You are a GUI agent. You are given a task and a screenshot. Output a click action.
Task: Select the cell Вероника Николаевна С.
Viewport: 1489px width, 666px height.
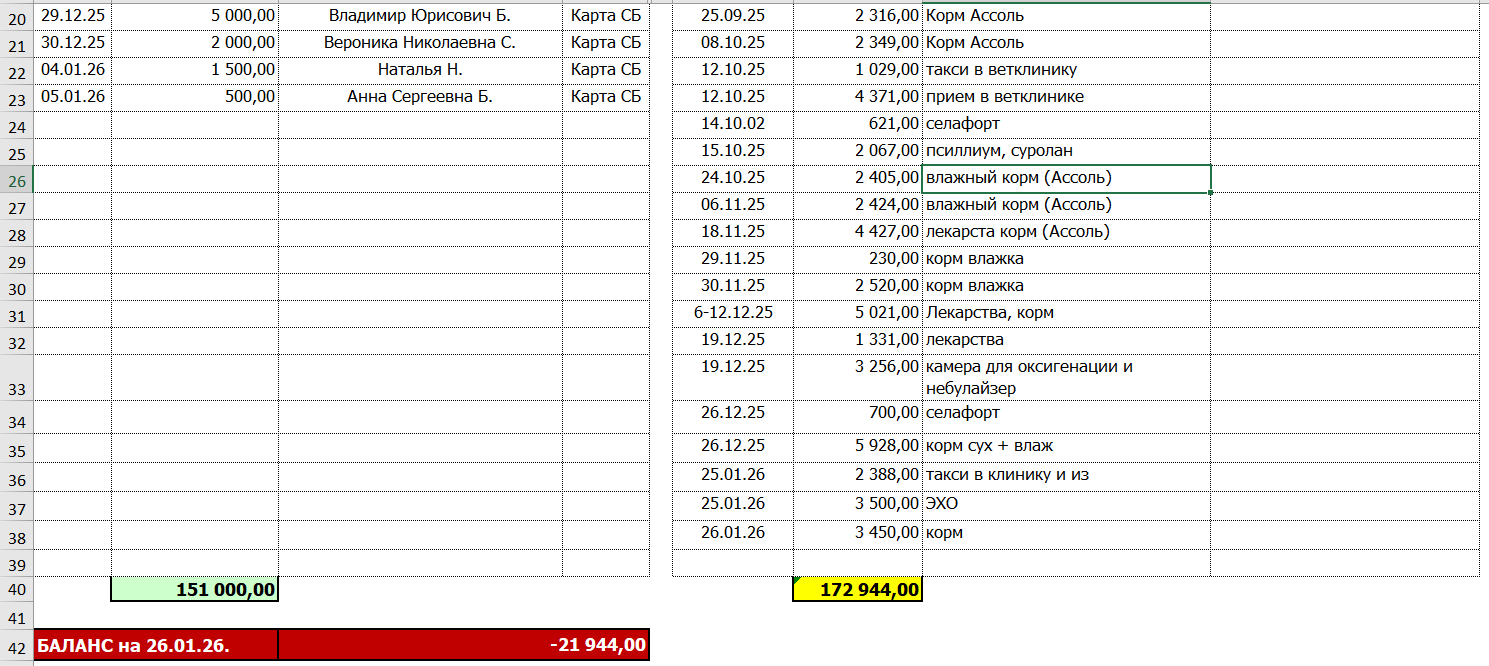pos(420,43)
